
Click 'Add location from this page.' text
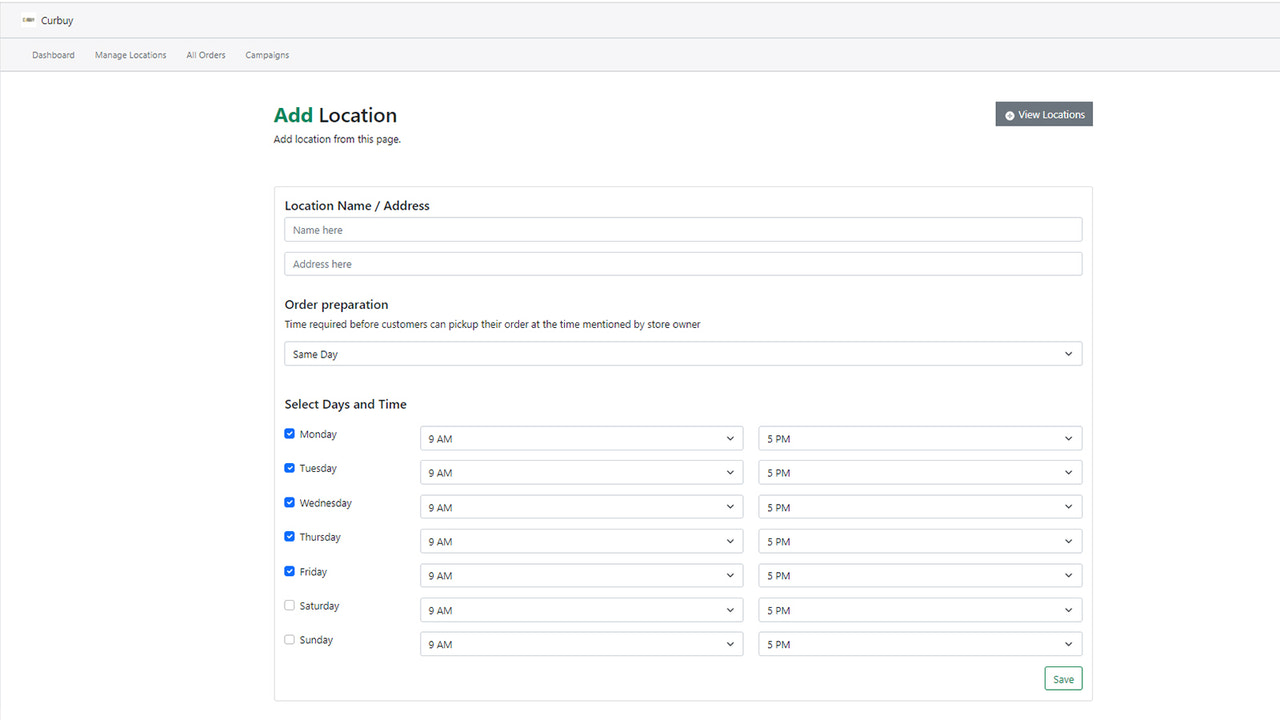tap(337, 139)
